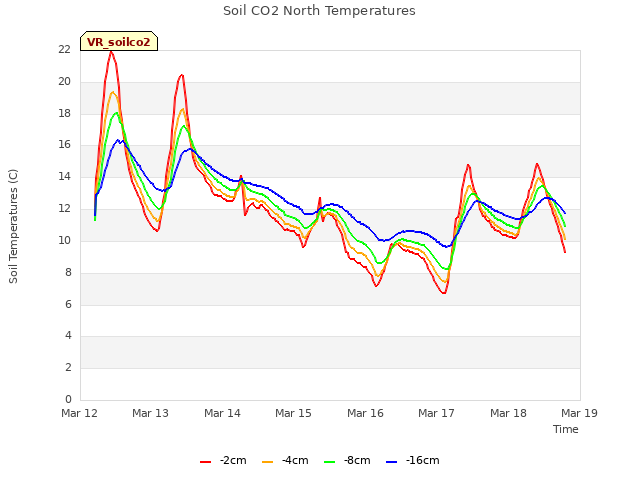Click the orange -4cm legend swatch
This screenshot has height=480, width=640.
(267, 462)
